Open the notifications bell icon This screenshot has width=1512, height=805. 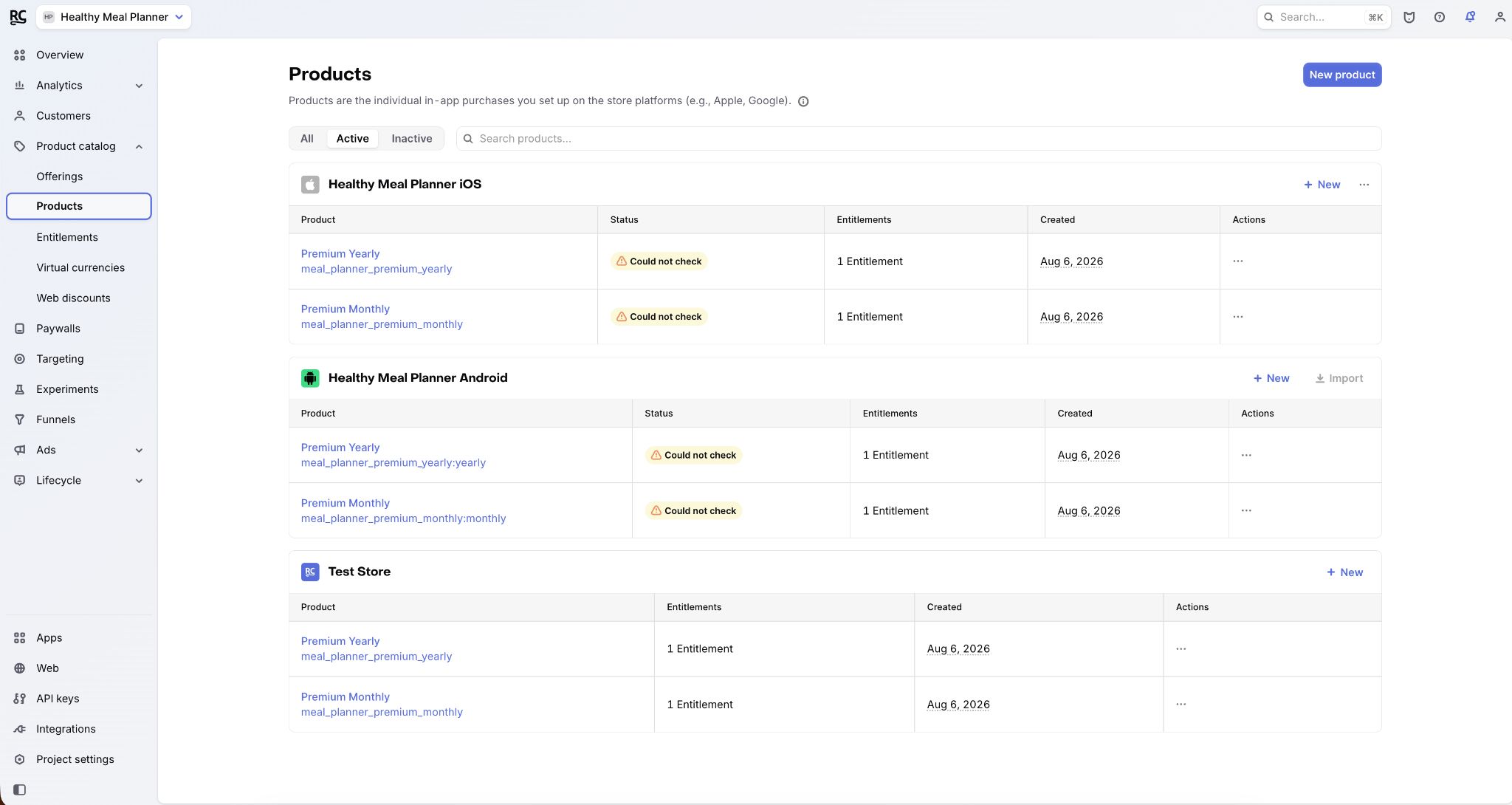[x=1470, y=17]
